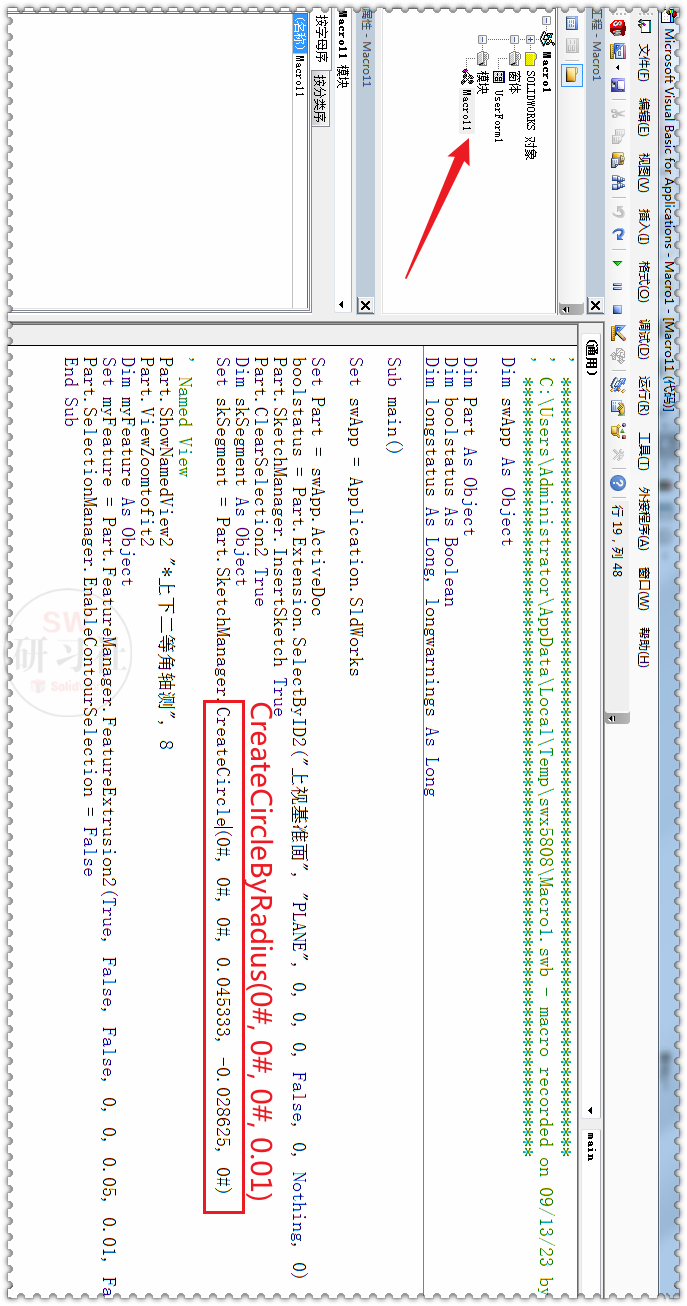This screenshot has width=687, height=1306.
Task: Open the 运行(R) menu
Action: click(644, 395)
